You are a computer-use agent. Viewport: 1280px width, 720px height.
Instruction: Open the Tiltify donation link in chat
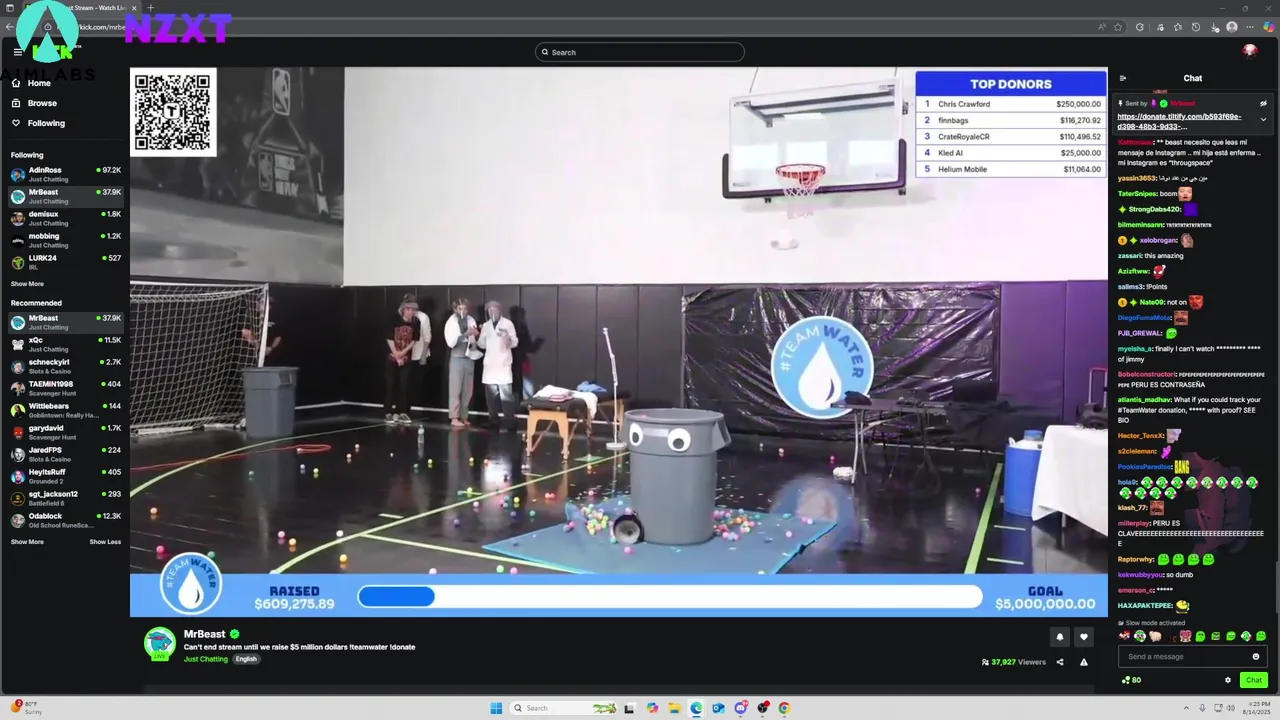click(1180, 122)
